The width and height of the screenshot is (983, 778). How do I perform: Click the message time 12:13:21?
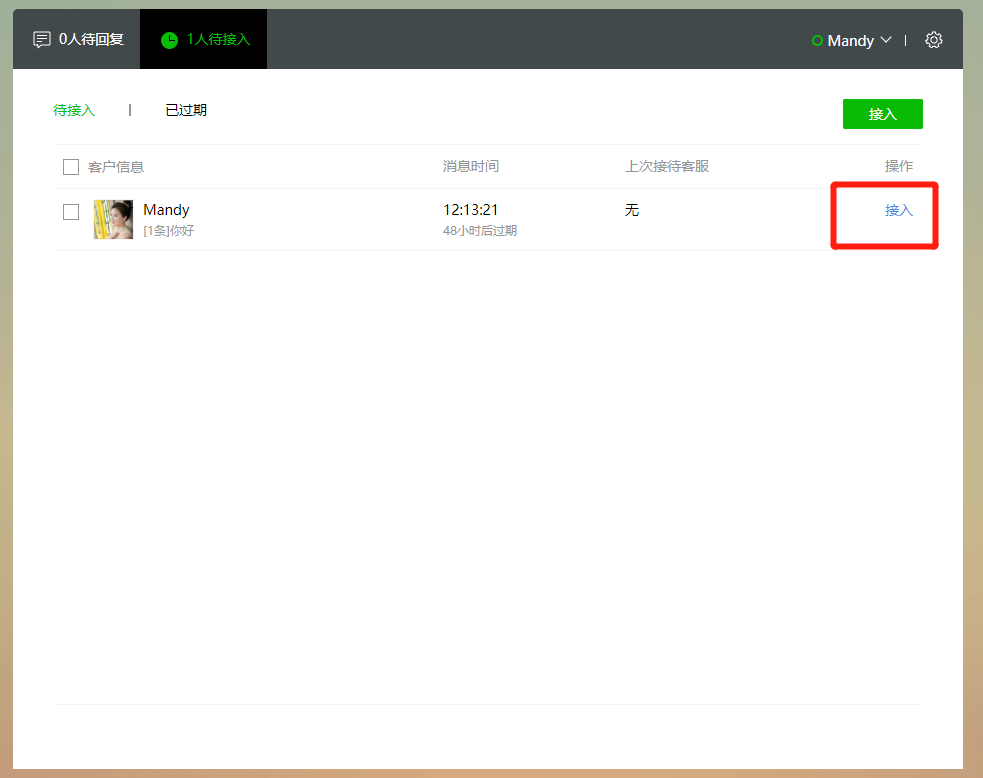pyautogui.click(x=471, y=209)
